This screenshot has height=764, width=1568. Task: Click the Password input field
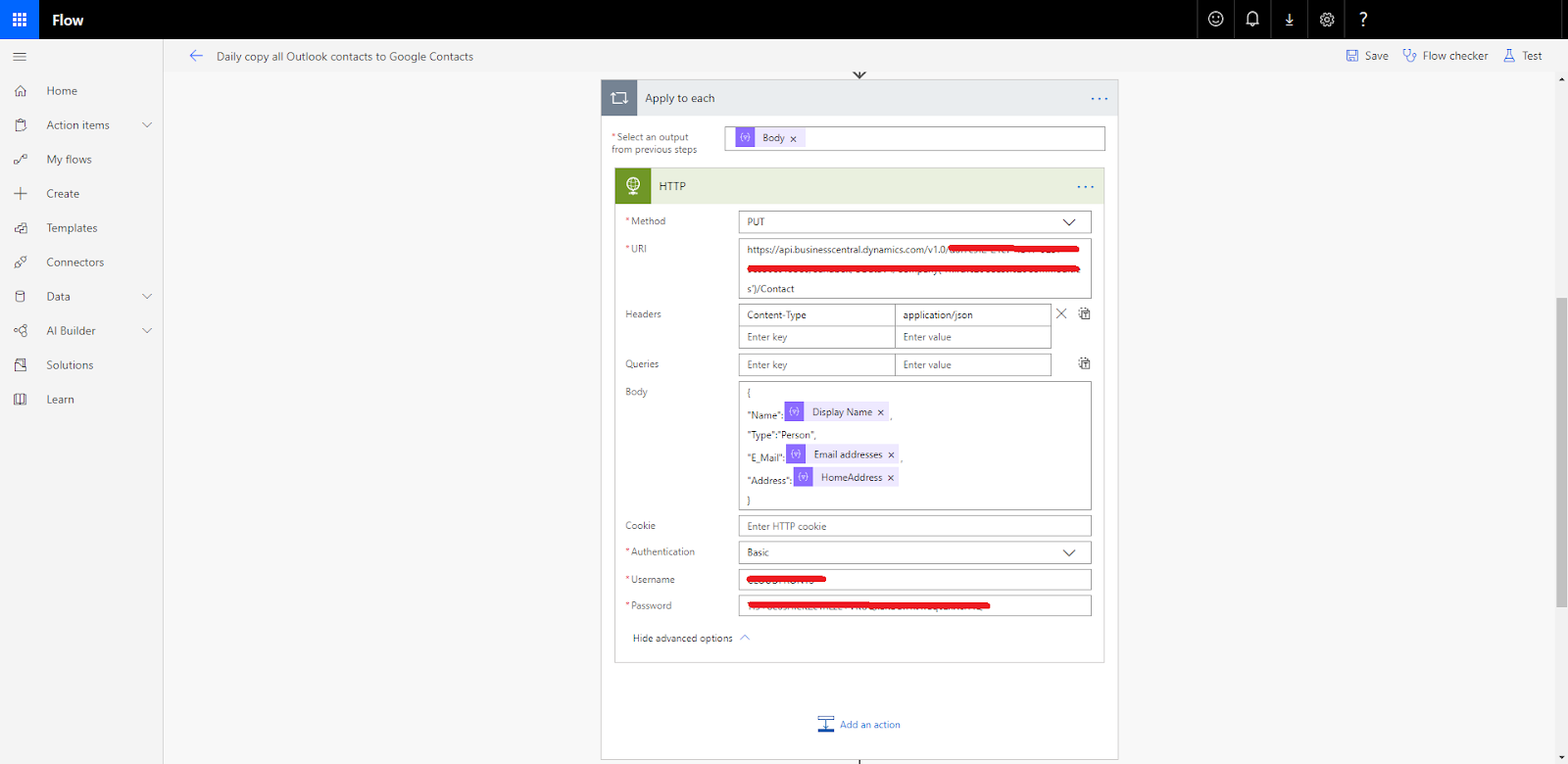(914, 605)
